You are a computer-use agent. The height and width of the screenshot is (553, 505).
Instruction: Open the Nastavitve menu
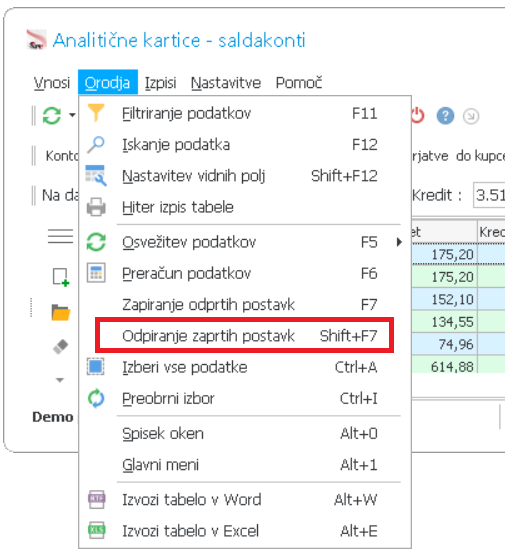(x=226, y=83)
